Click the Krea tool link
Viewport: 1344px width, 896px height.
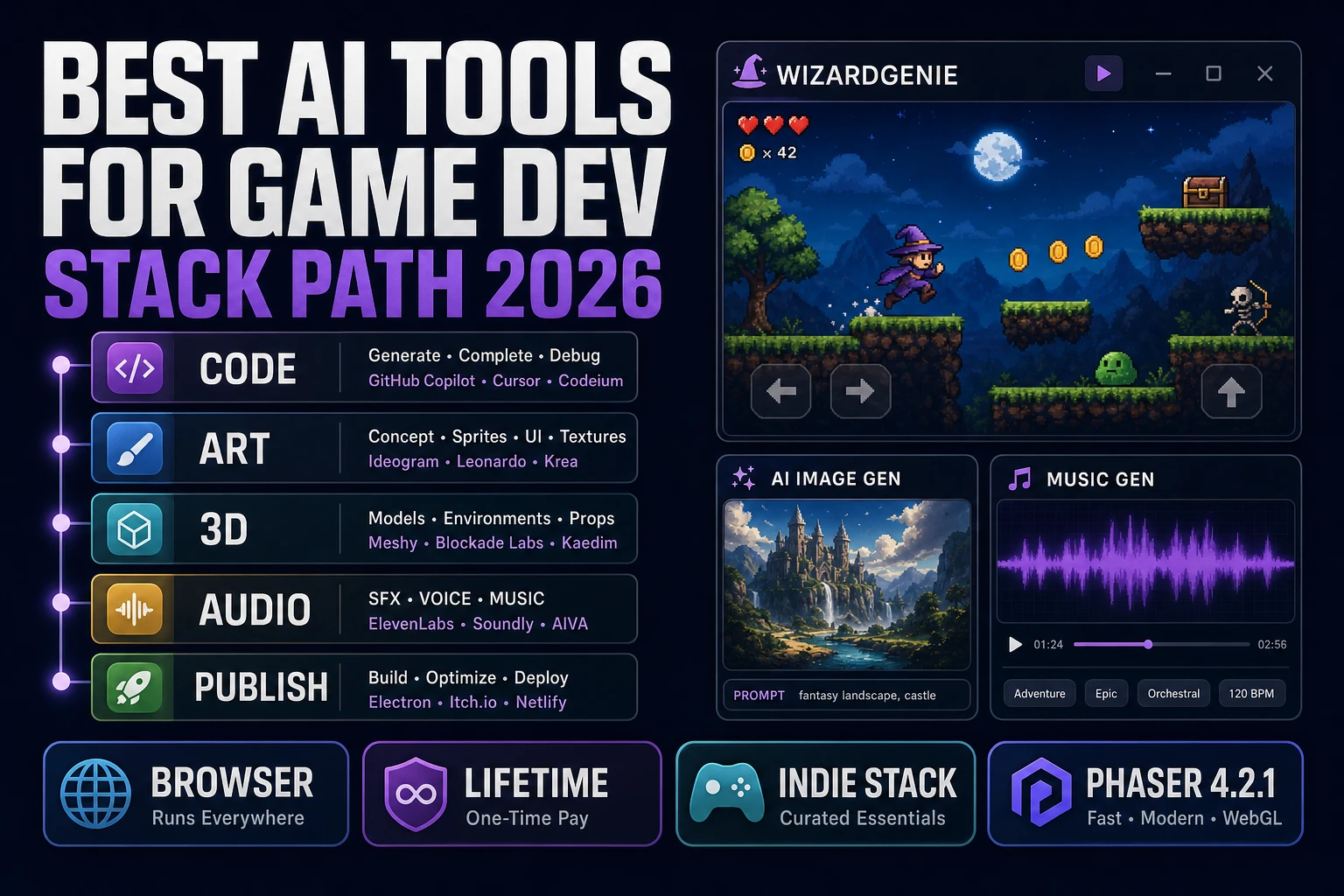(x=561, y=461)
